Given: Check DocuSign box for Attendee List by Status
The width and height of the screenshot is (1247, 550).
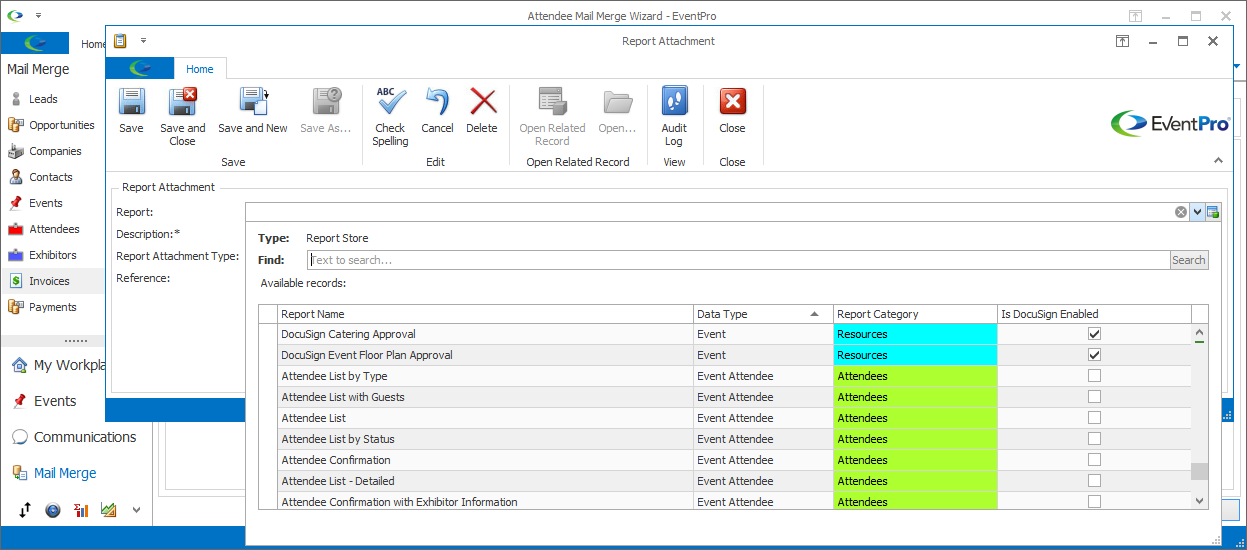Looking at the screenshot, I should 1094,439.
